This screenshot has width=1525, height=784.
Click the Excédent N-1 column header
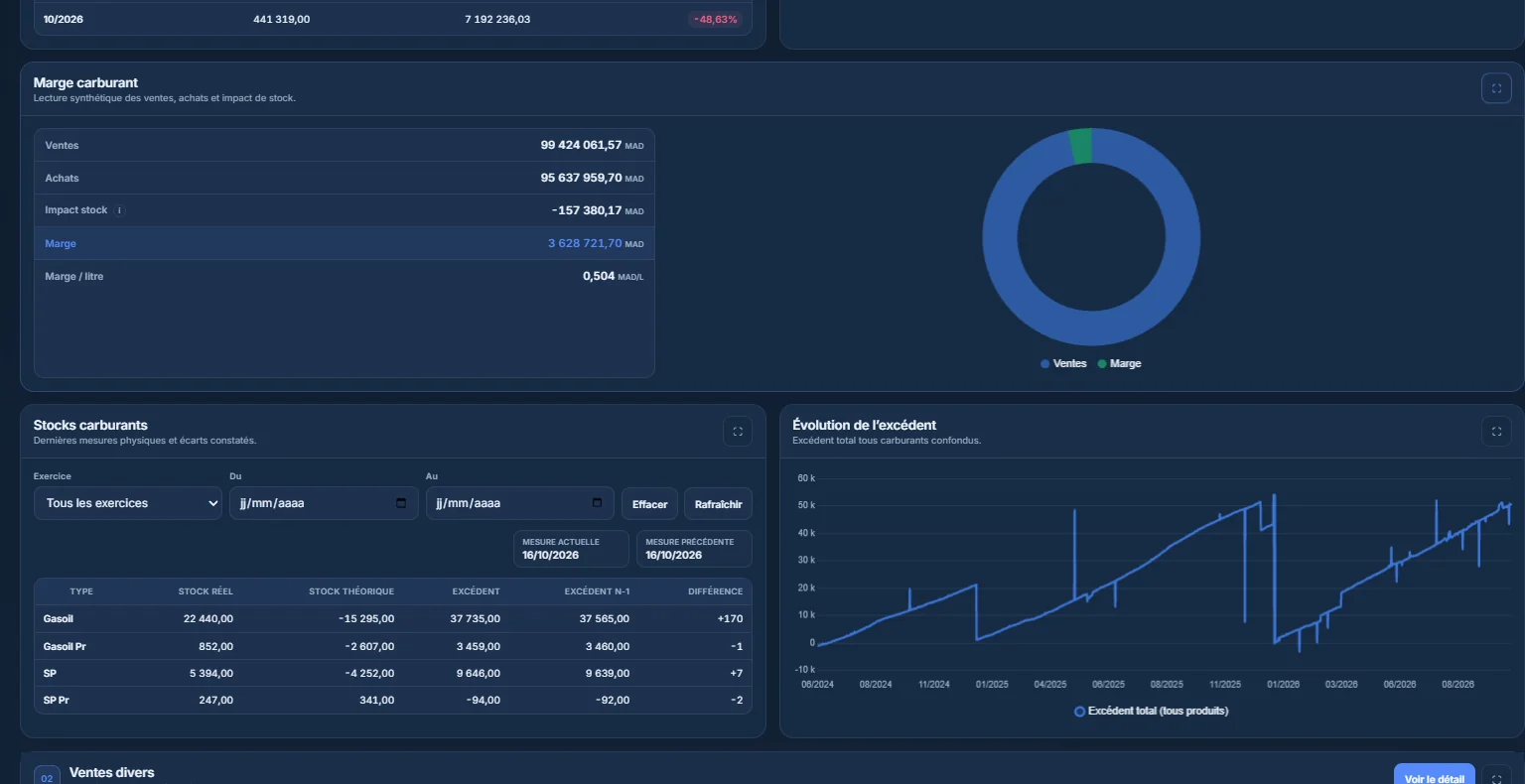[597, 591]
